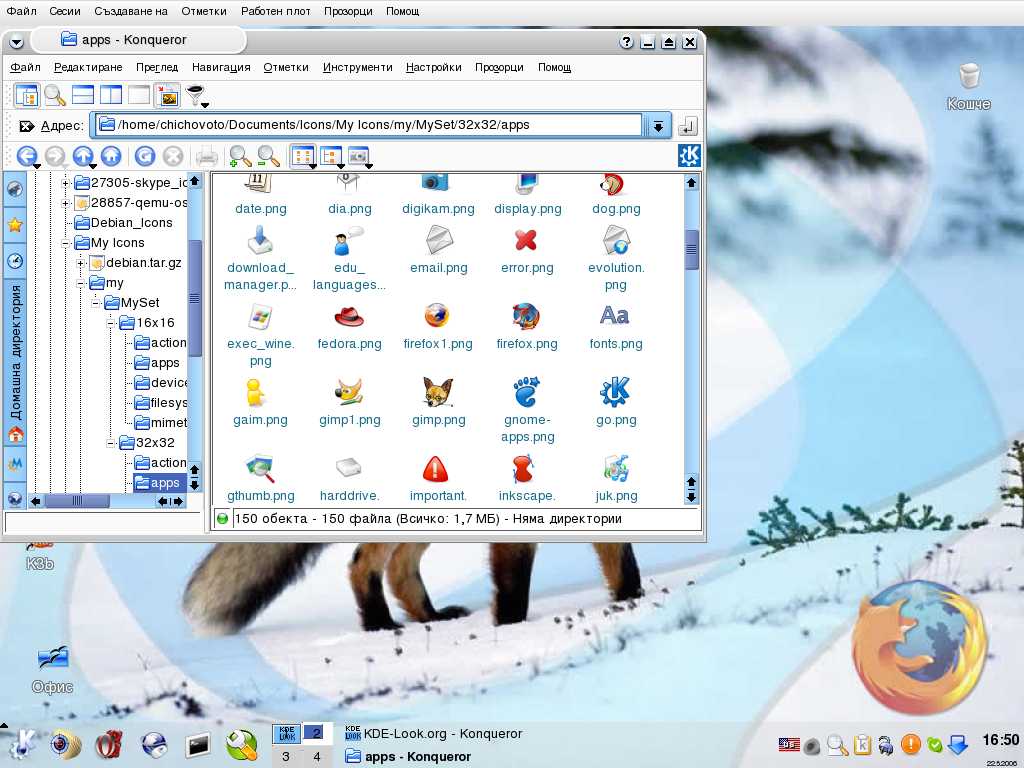The image size is (1024, 768).
Task: Open the window menu dropdown in title bar
Action: (16, 42)
